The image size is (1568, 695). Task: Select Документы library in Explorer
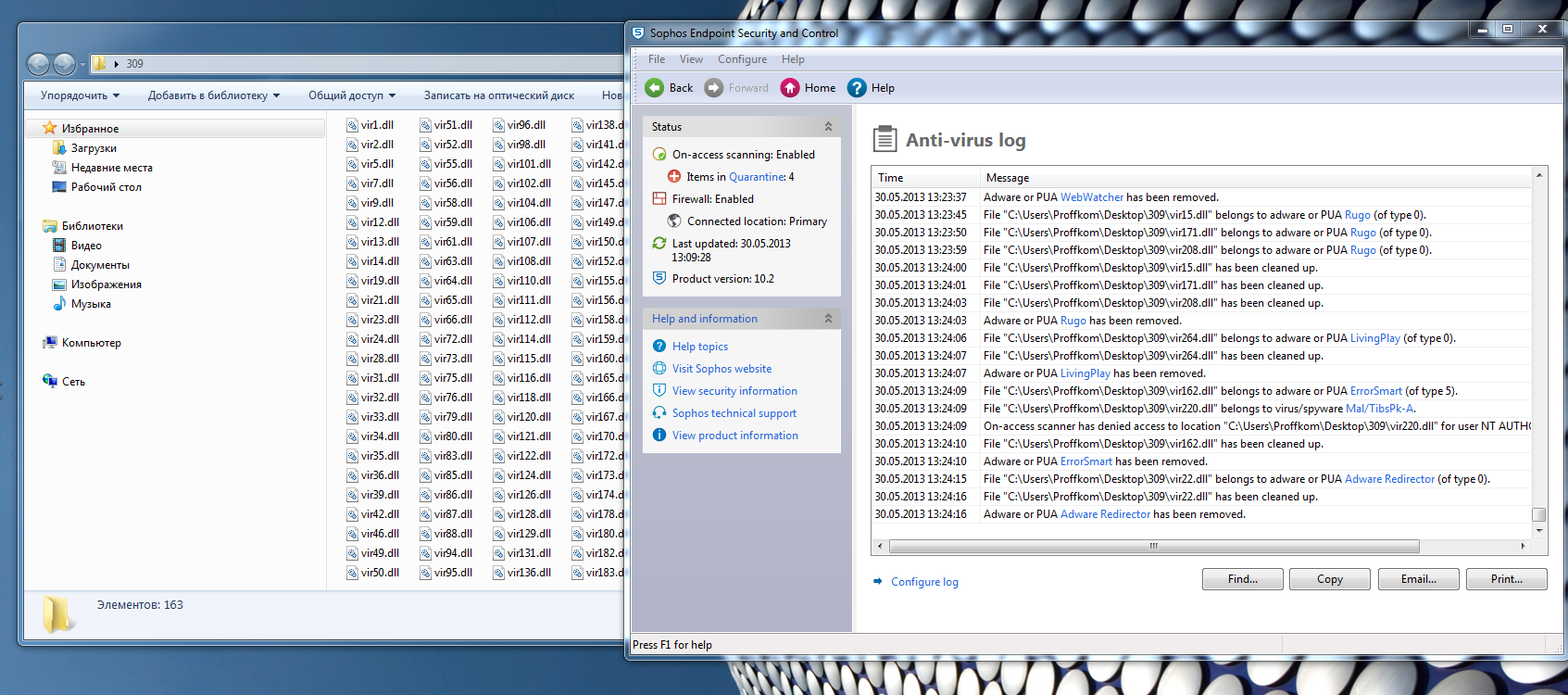(x=100, y=265)
